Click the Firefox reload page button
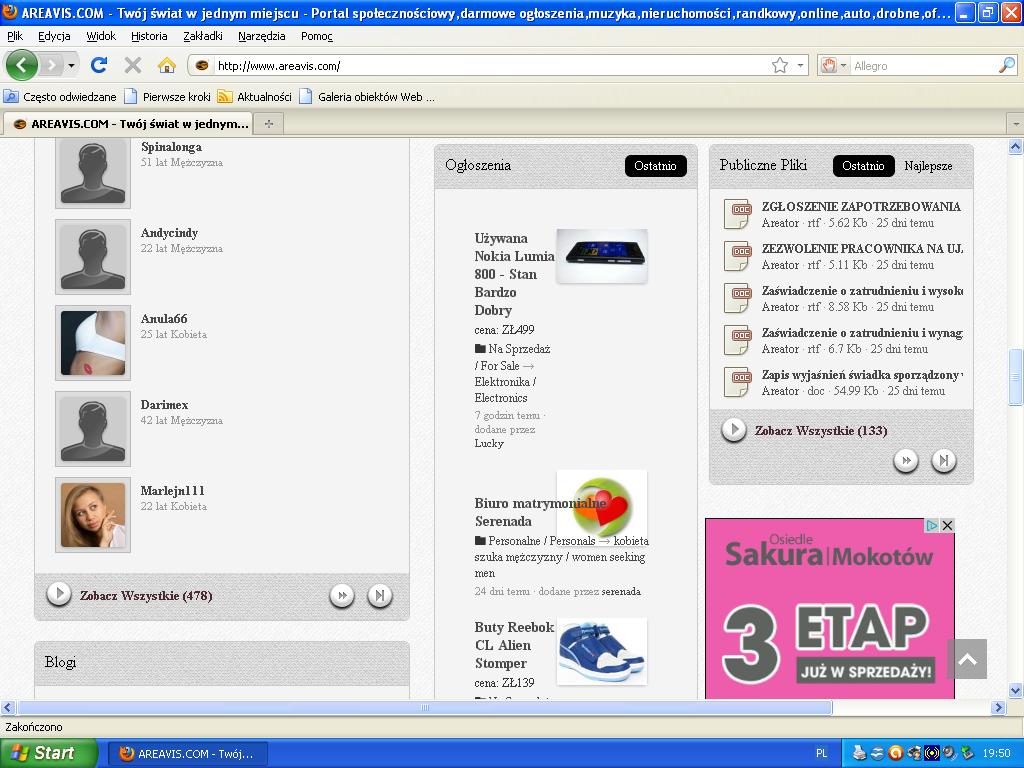Viewport: 1024px width, 768px height. [x=98, y=65]
